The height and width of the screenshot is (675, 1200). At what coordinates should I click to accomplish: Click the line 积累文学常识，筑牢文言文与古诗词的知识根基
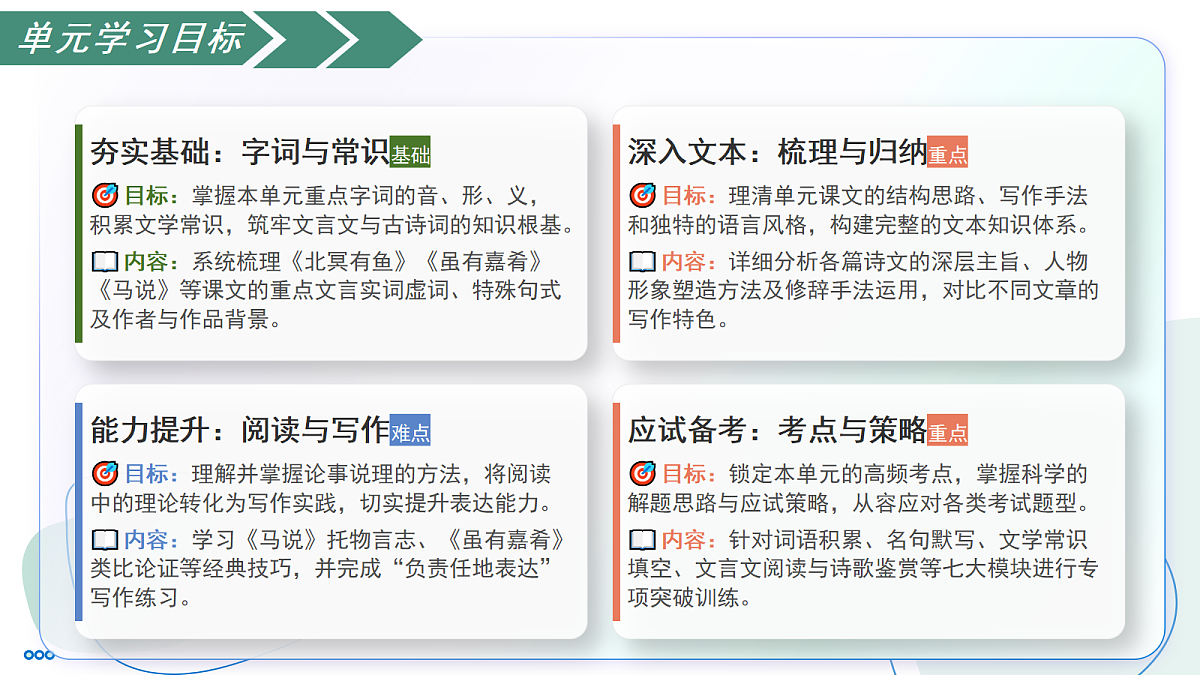point(333,224)
